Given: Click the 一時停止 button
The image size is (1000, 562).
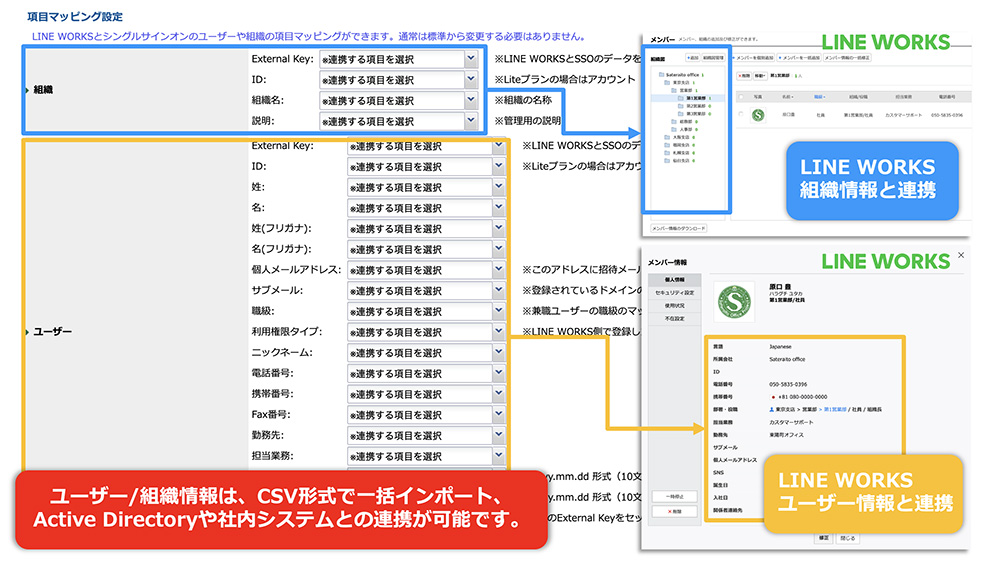Looking at the screenshot, I should (675, 497).
